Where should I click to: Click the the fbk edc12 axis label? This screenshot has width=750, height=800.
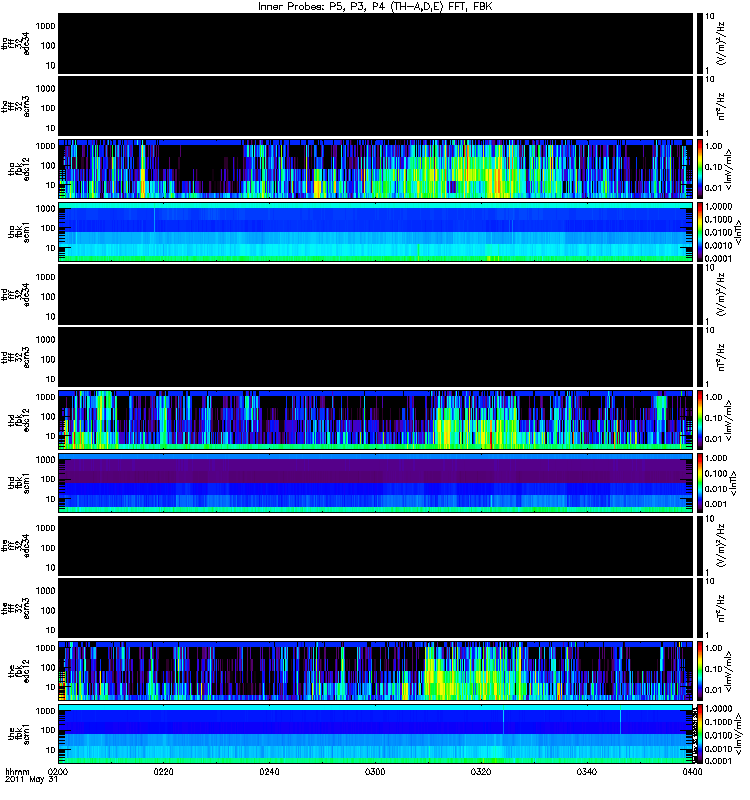click(x=19, y=672)
